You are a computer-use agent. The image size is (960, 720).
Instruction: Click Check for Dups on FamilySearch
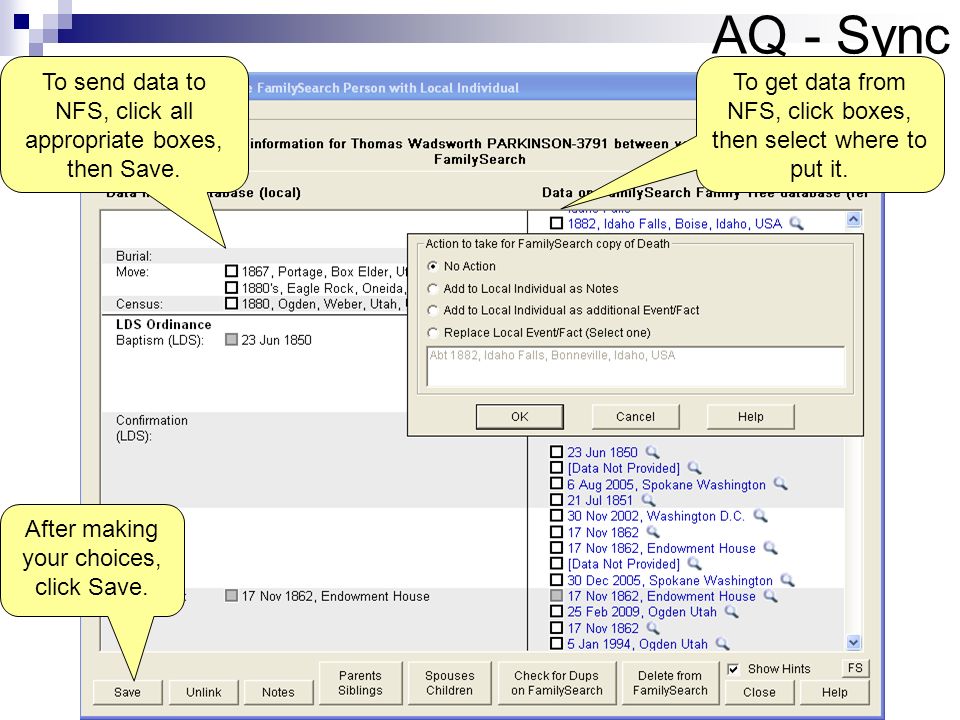pos(557,683)
